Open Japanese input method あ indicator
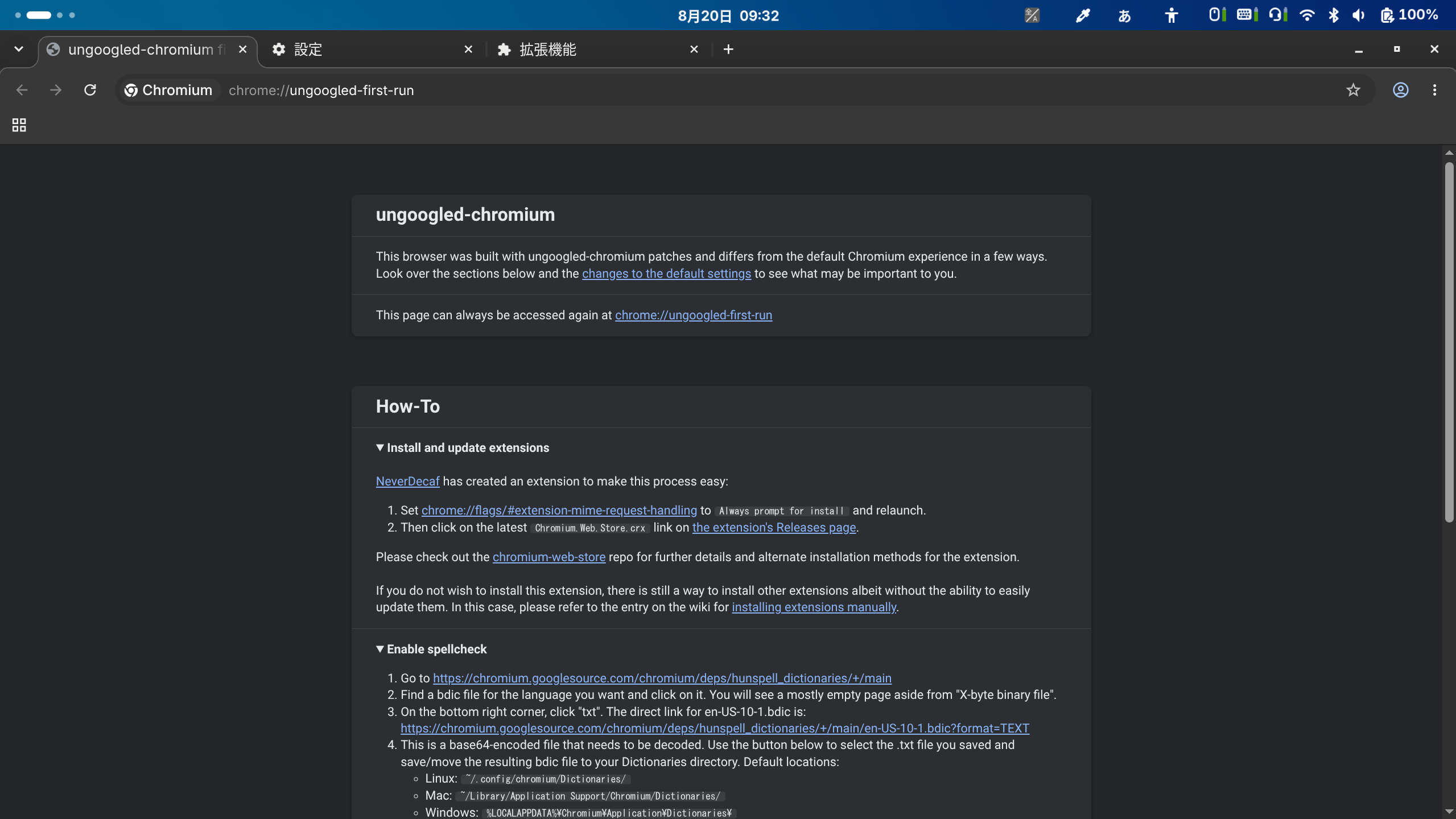Viewport: 1456px width, 819px height. (1124, 15)
